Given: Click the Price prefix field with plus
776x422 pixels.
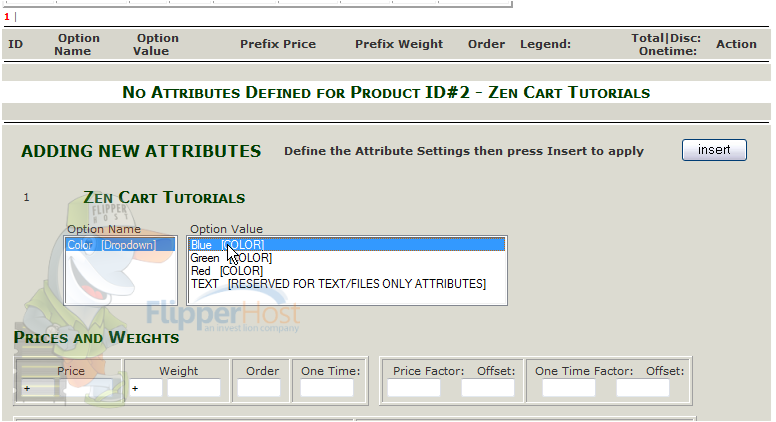Looking at the screenshot, I should [36, 388].
